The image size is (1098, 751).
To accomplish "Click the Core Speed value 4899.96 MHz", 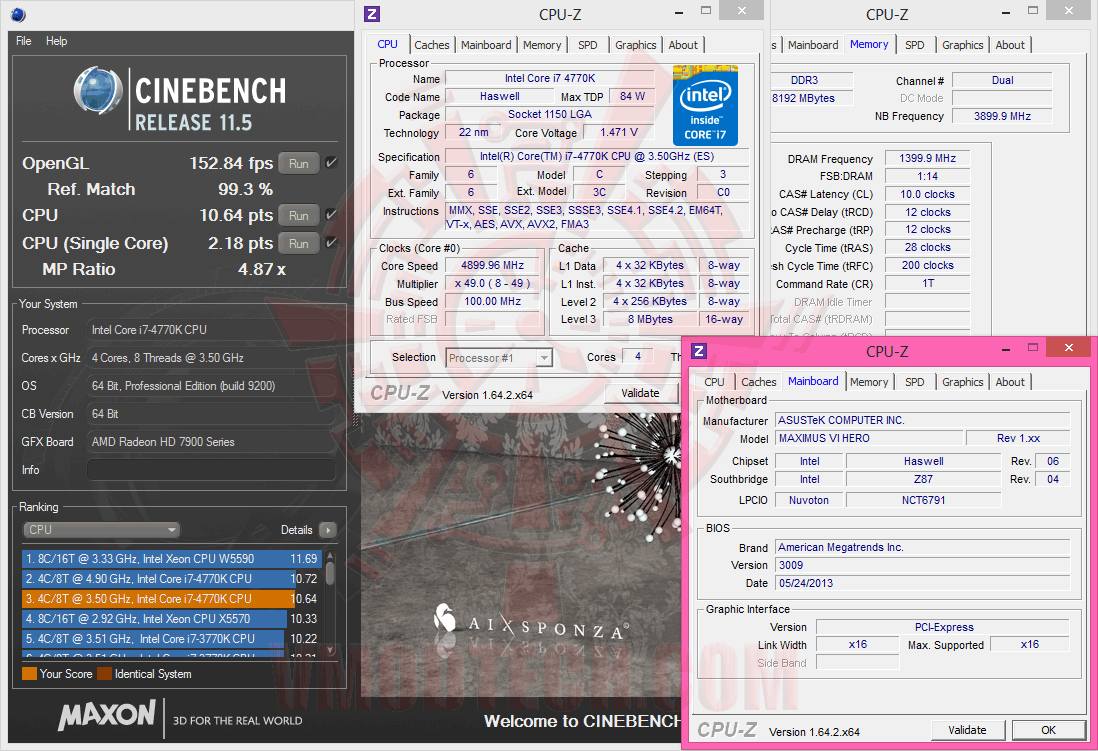I will [x=492, y=266].
